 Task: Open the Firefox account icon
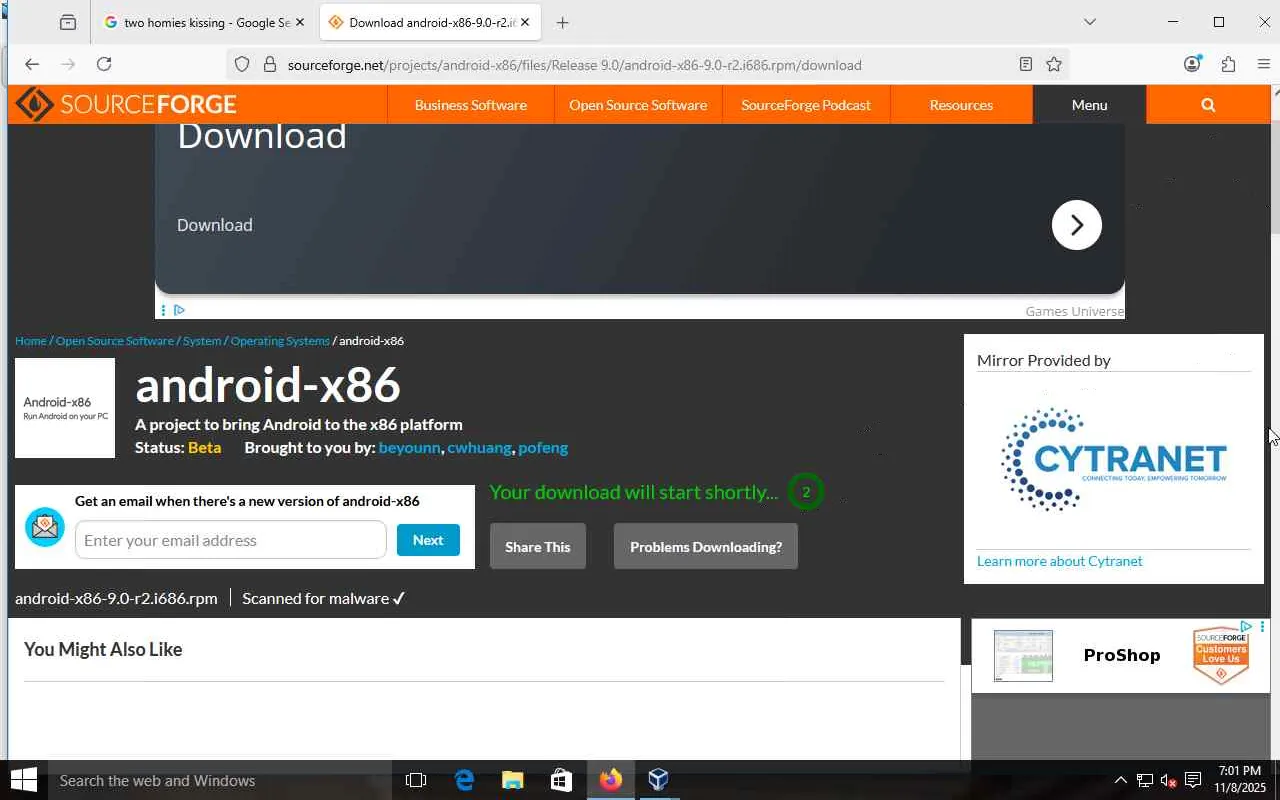click(x=1192, y=64)
